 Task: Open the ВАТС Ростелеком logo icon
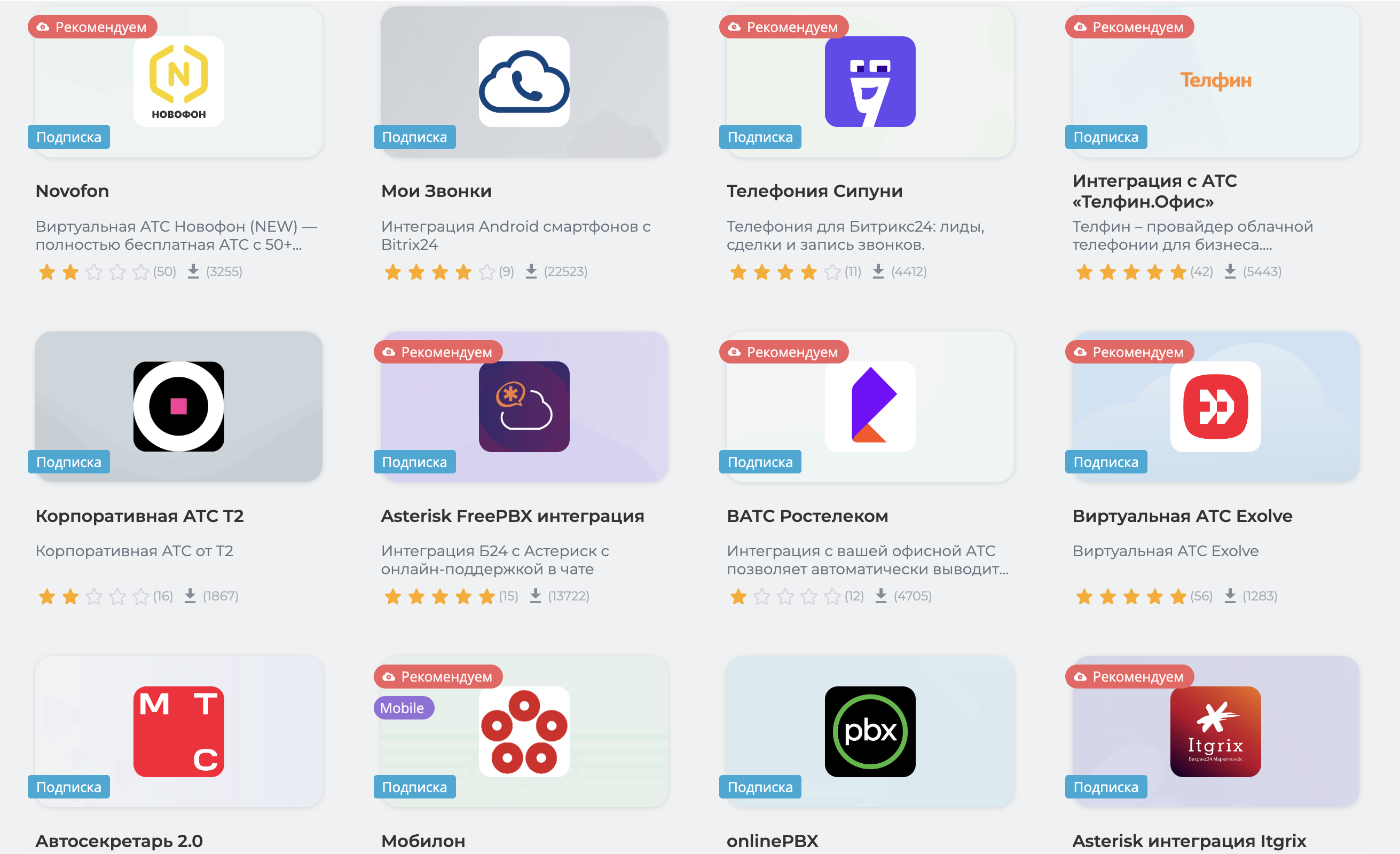click(x=870, y=407)
